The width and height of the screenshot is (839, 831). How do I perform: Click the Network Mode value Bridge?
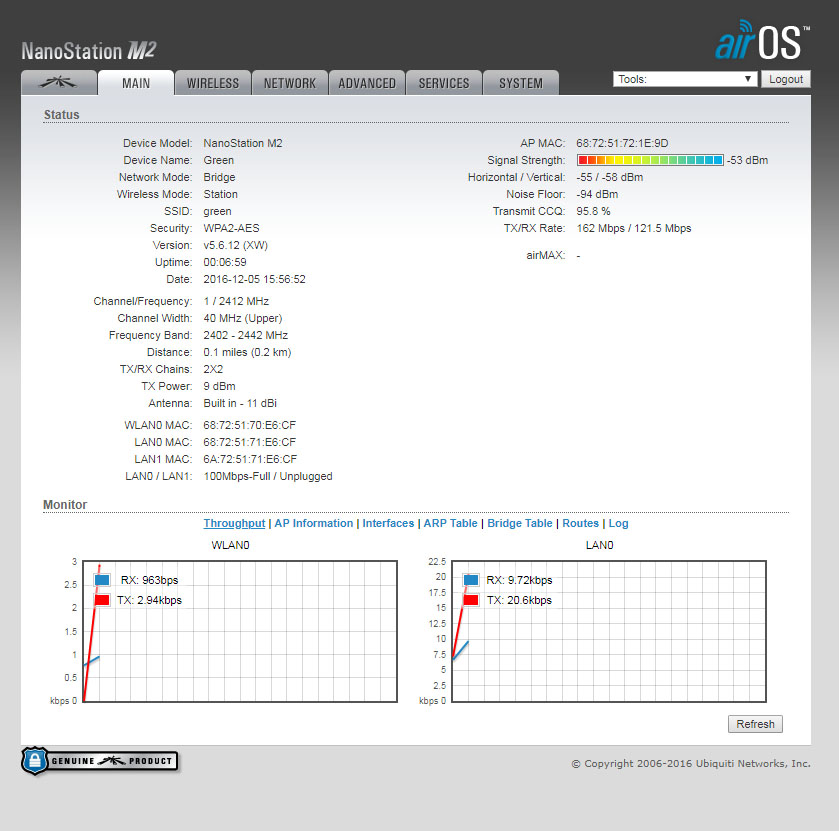click(x=219, y=177)
